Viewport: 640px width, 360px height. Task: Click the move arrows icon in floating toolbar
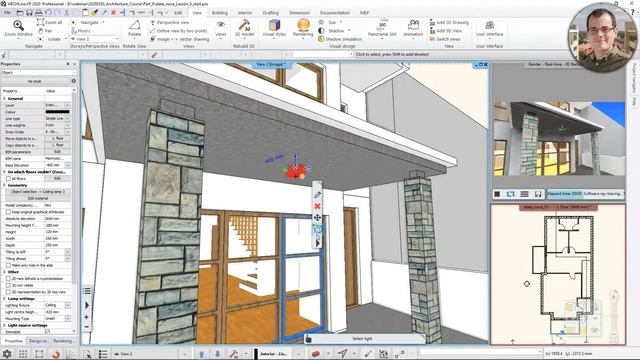(x=317, y=218)
